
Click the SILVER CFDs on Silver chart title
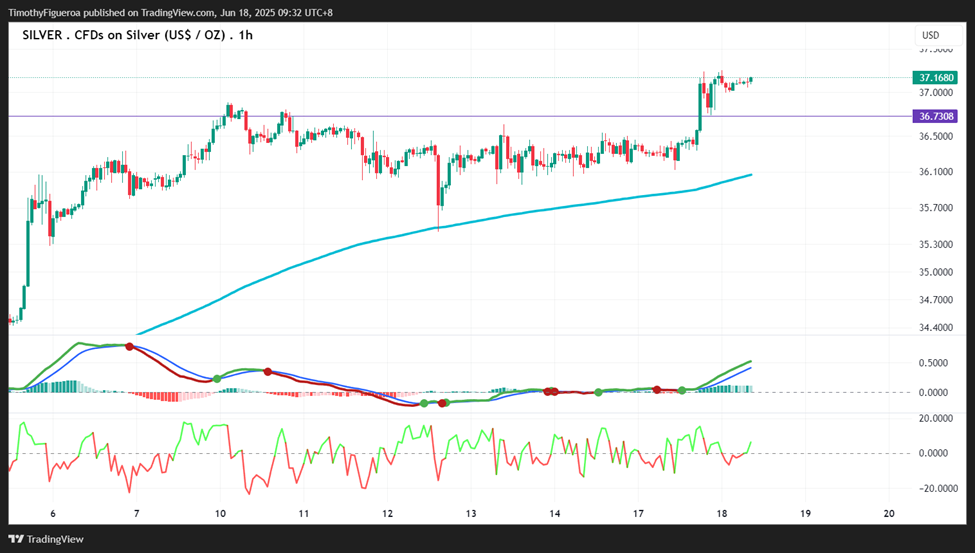137,35
